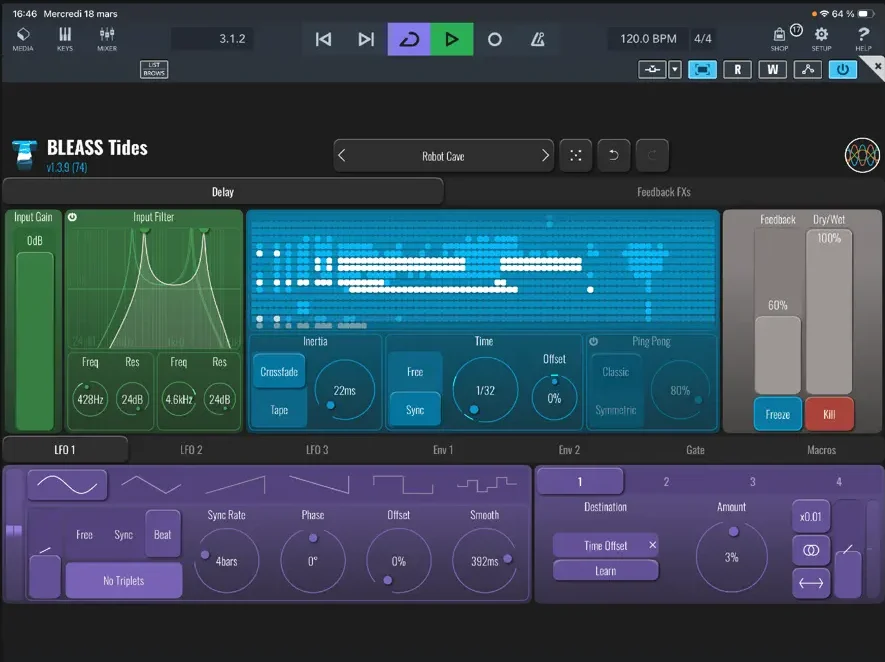The width and height of the screenshot is (885, 662).
Task: Select the ramp-up saw waveform
Action: coord(235,485)
